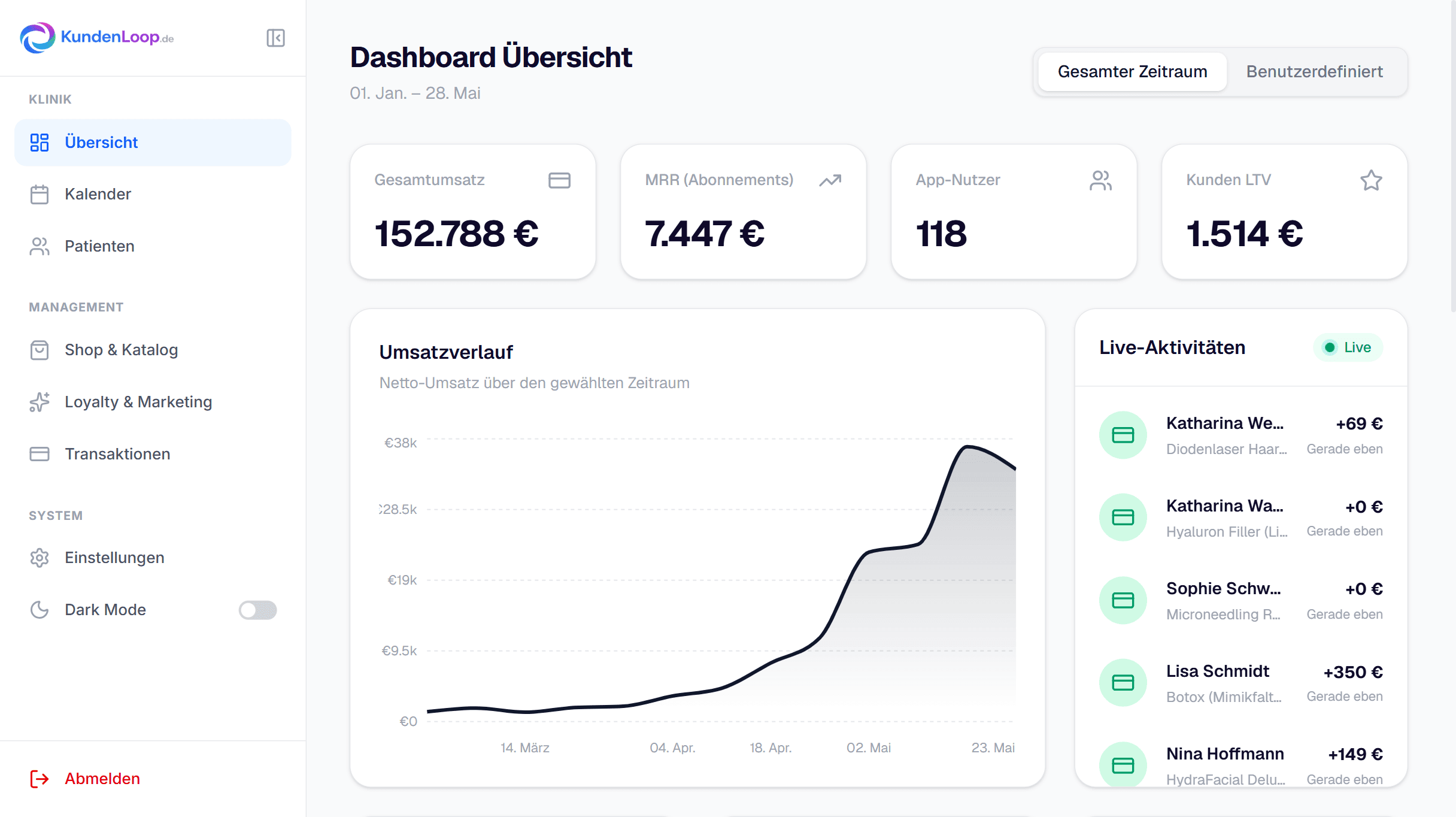Click the +350 € amount
This screenshot has height=817, width=1456.
coord(1353,672)
